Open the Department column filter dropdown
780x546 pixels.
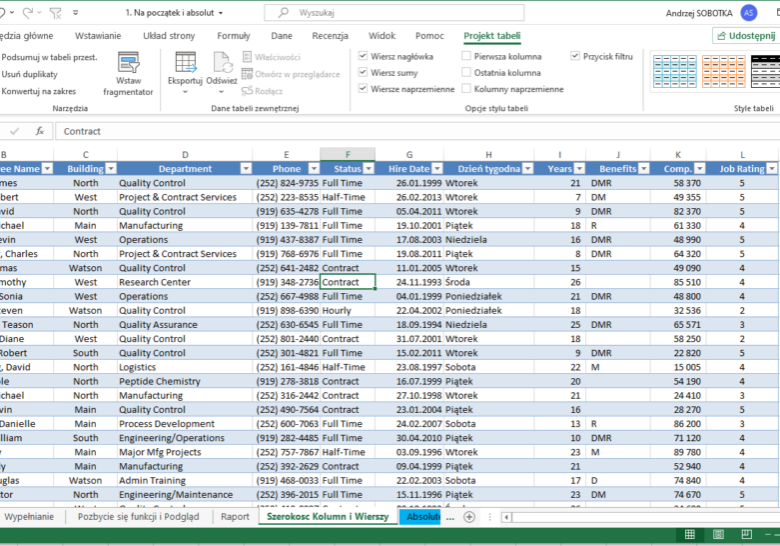[245, 169]
